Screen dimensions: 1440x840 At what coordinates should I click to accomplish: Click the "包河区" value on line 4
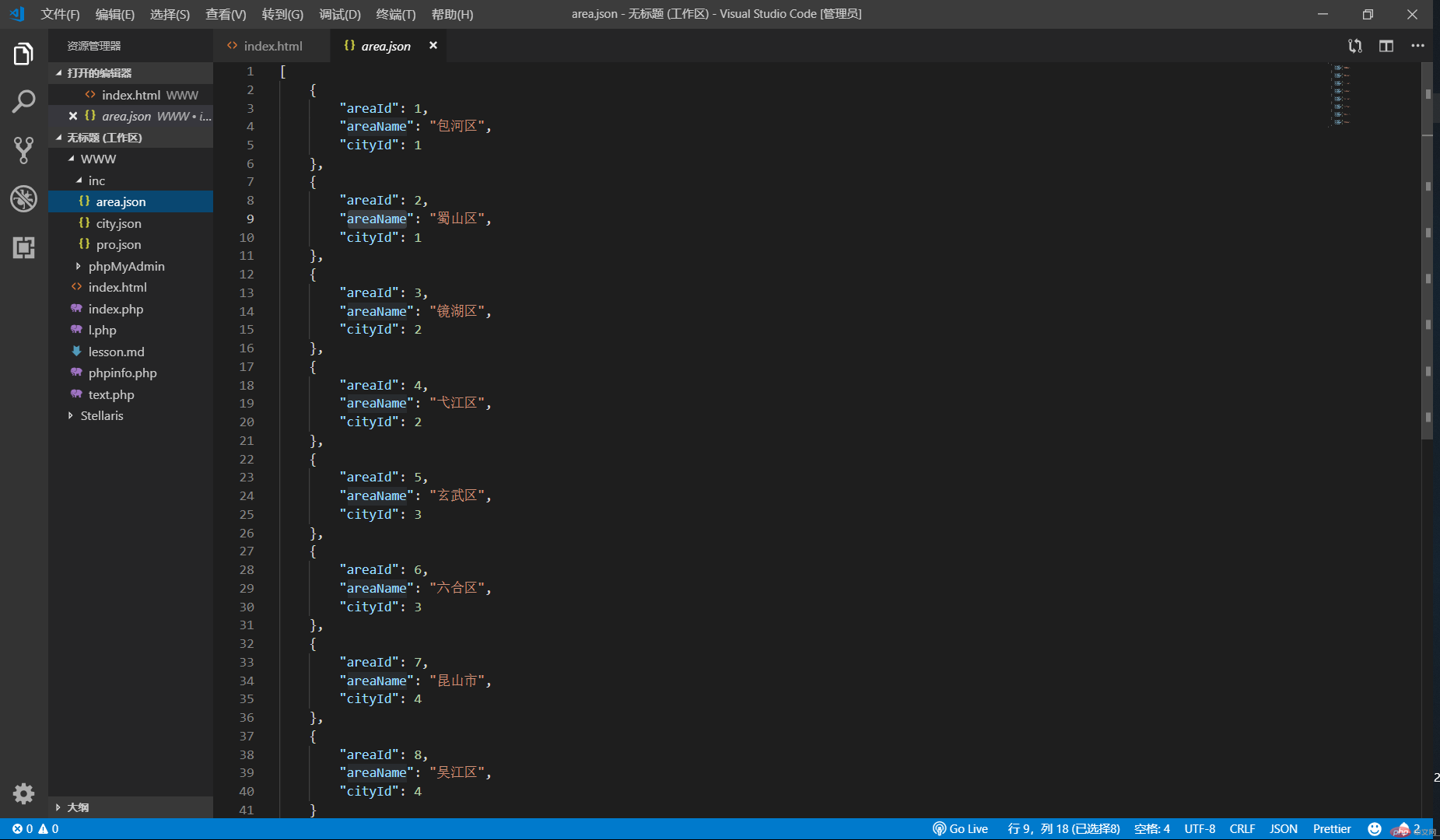point(457,126)
